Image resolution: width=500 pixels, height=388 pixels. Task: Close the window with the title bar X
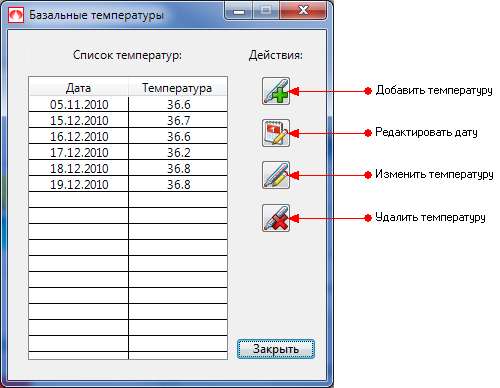(x=303, y=11)
